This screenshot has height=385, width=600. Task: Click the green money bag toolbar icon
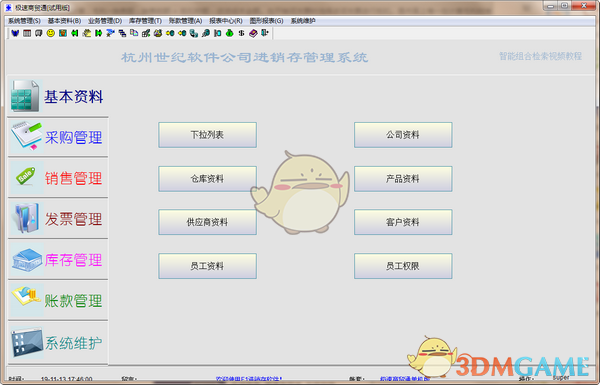[x=230, y=33]
